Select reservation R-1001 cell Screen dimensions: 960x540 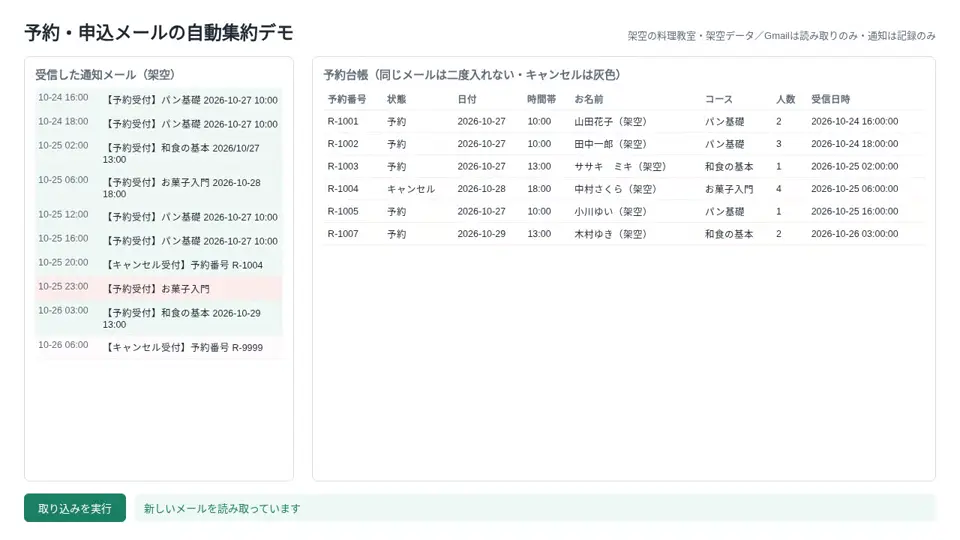(x=343, y=121)
